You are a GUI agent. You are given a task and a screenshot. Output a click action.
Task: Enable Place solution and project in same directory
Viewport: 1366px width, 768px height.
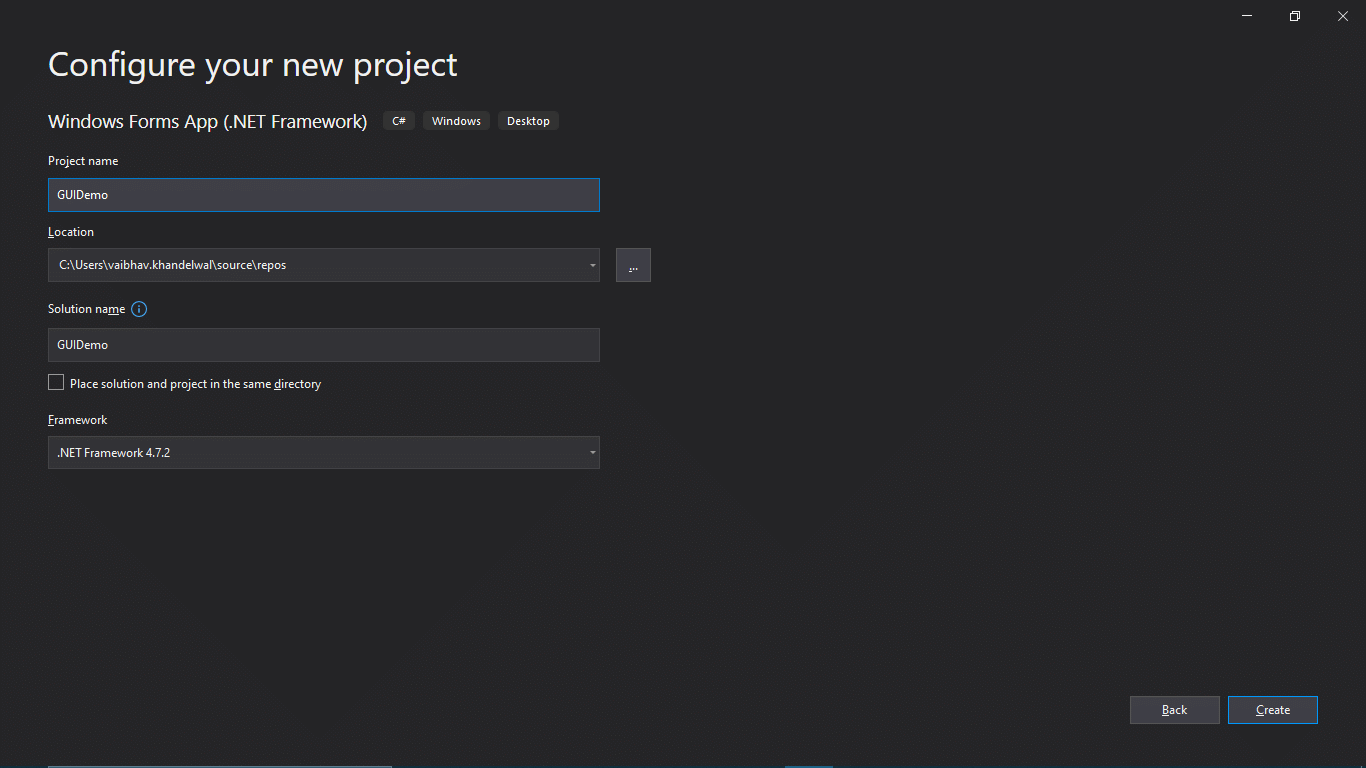(x=56, y=382)
